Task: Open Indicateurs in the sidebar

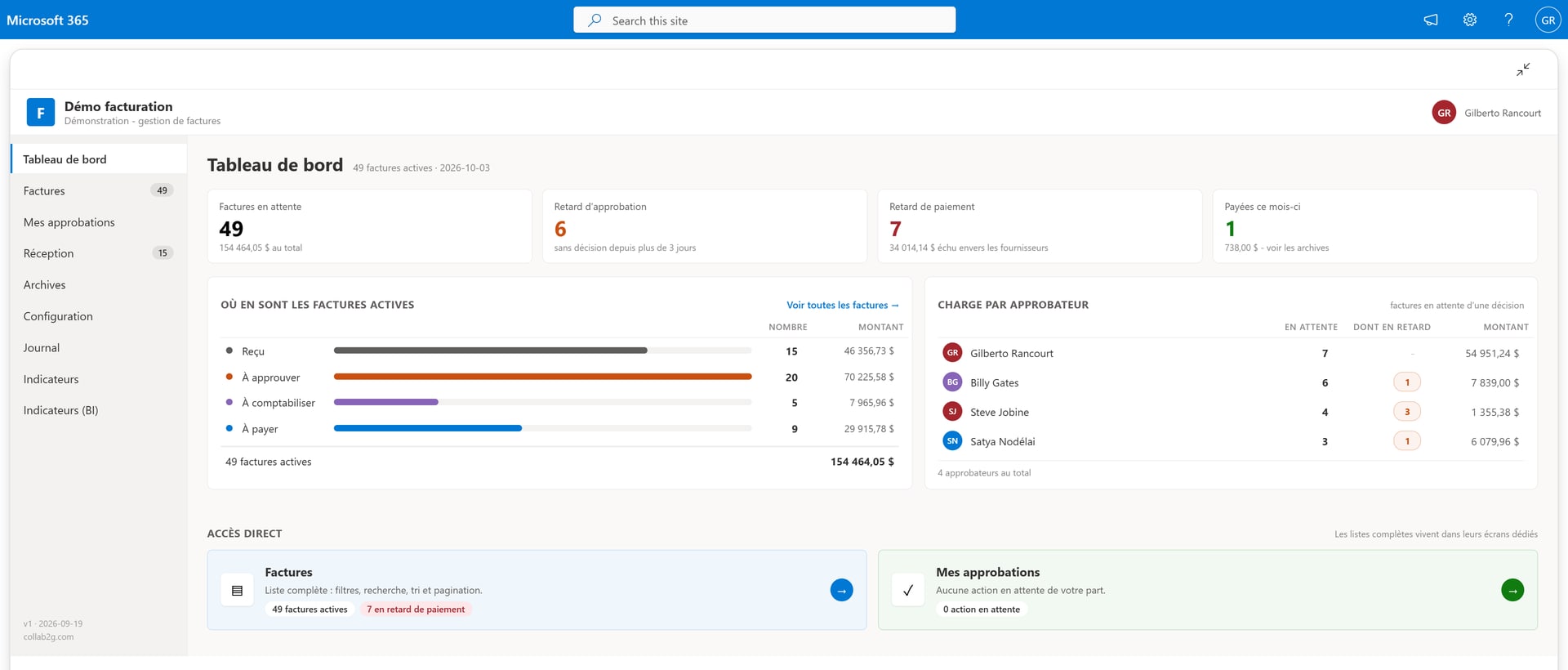Action: (x=99, y=379)
